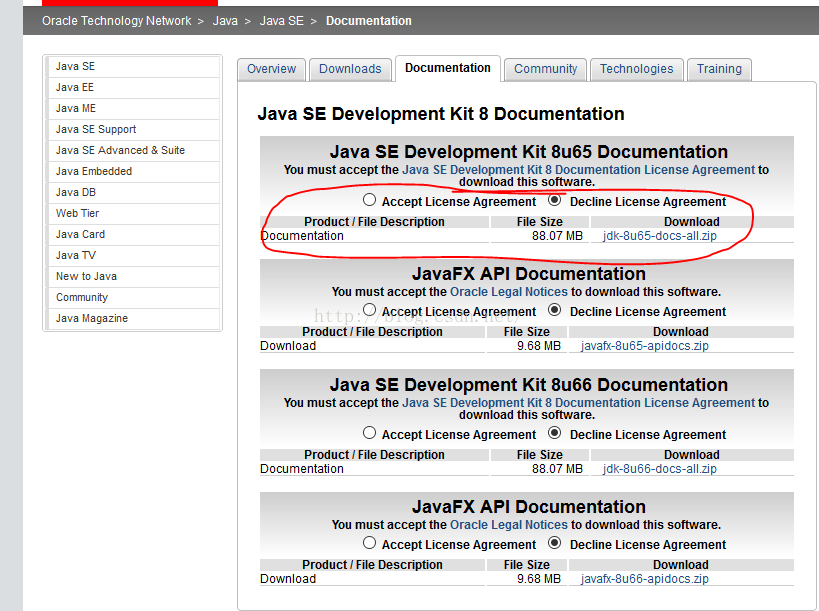Open Java Embedded in the sidebar
The image size is (819, 611).
(133, 171)
